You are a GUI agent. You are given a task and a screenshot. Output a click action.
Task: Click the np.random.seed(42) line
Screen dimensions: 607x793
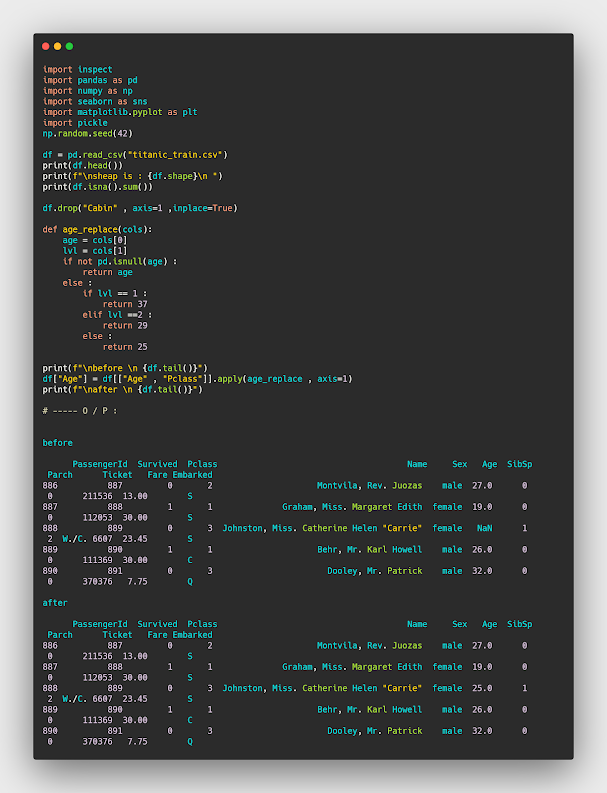coord(88,134)
